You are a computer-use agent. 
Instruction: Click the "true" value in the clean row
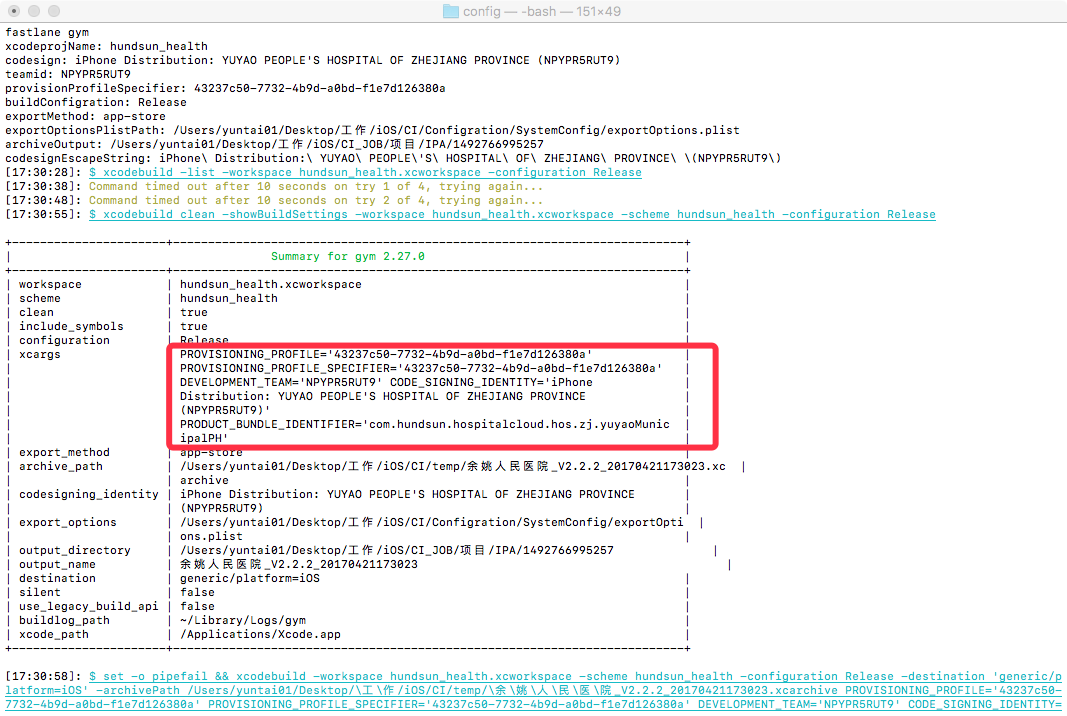194,312
